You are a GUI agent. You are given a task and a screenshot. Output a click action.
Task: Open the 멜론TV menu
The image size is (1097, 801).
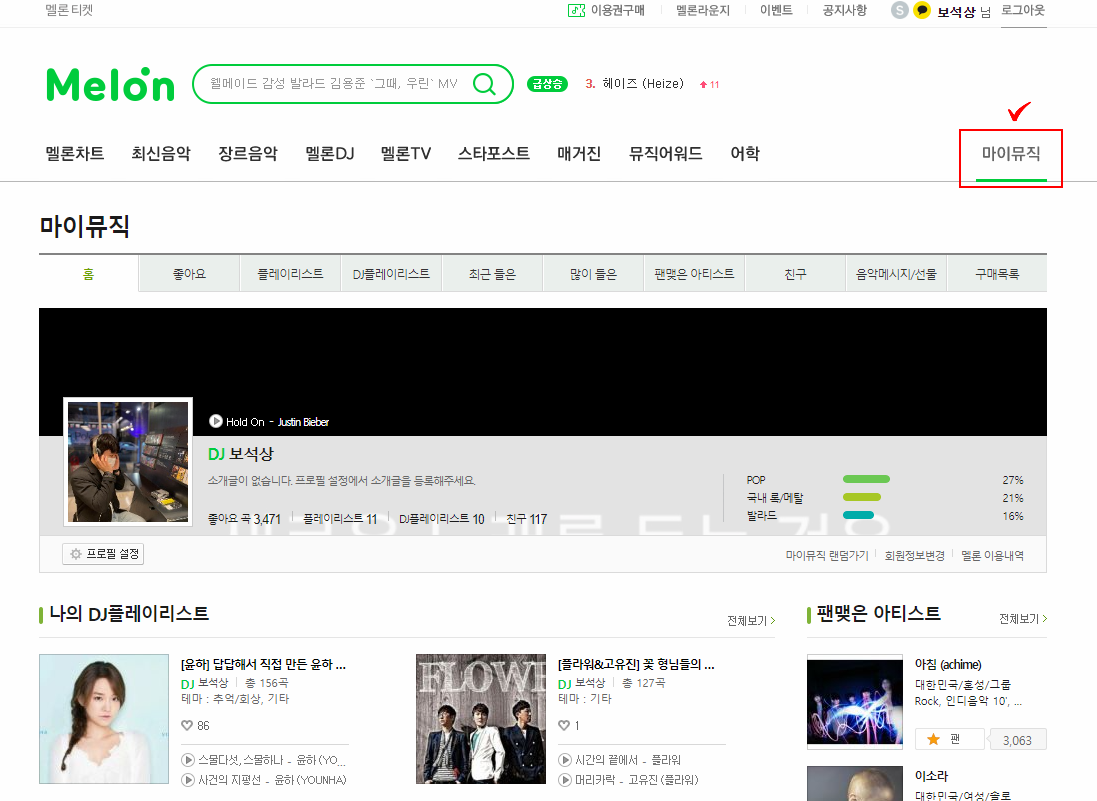click(x=406, y=153)
